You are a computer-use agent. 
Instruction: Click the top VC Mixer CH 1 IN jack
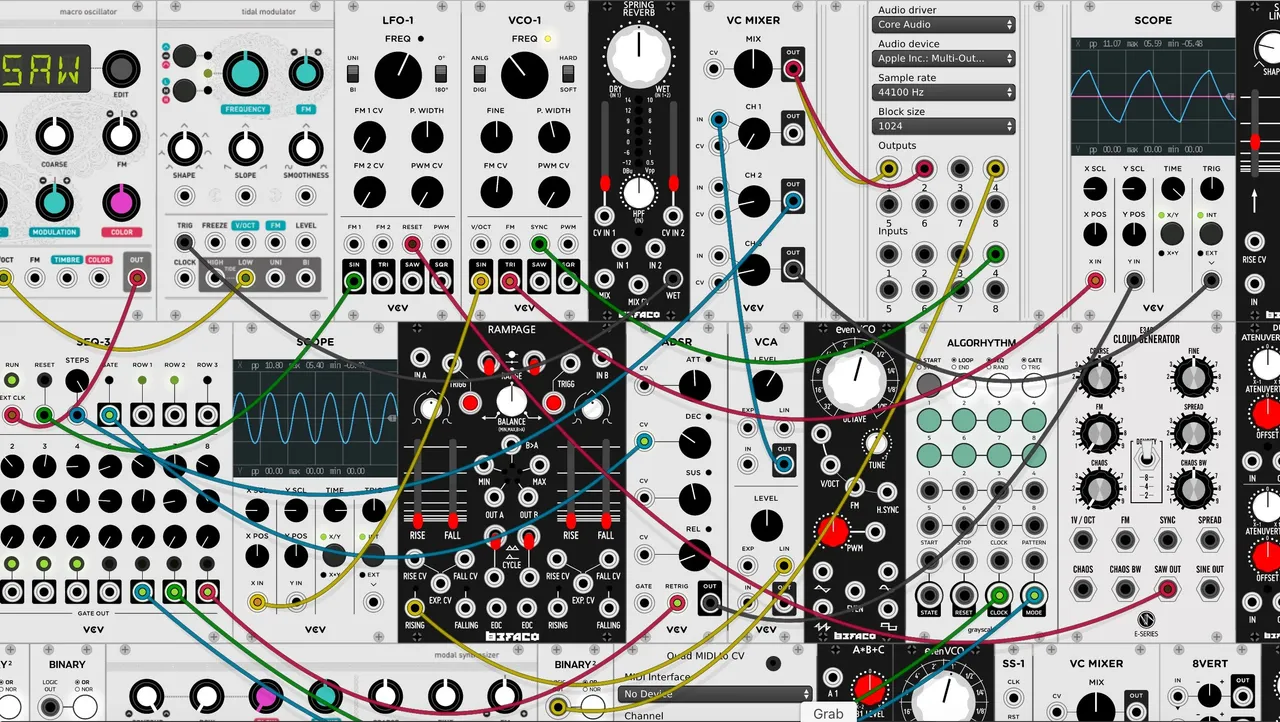719,120
